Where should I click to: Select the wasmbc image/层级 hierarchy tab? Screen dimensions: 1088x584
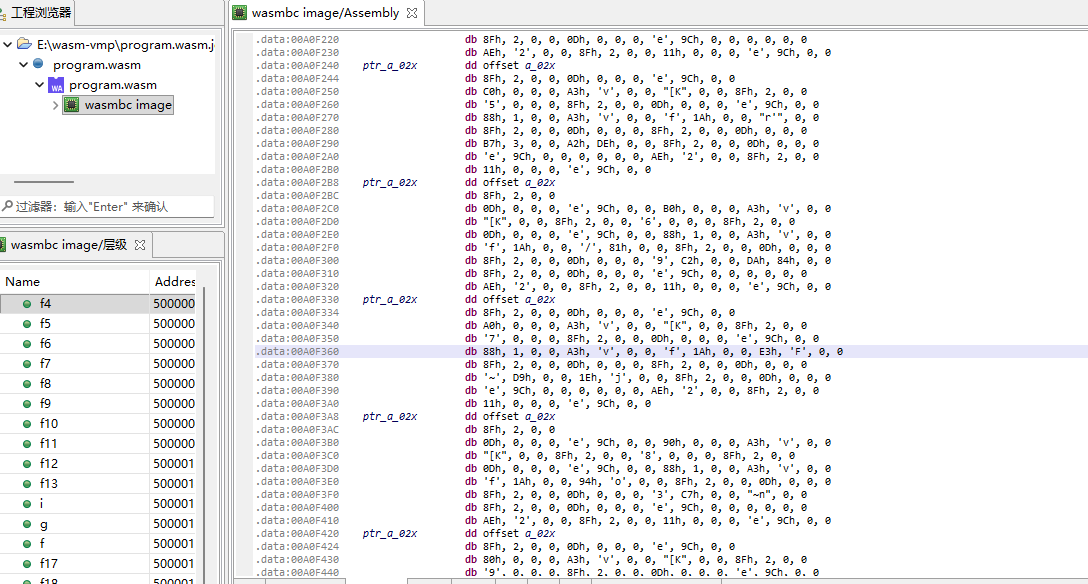[69, 245]
